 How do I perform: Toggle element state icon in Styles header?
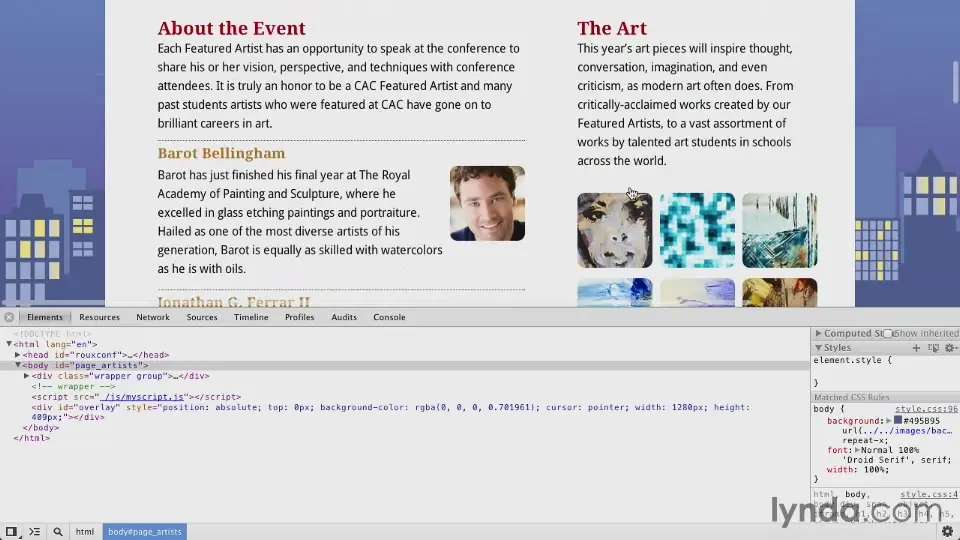[933, 348]
